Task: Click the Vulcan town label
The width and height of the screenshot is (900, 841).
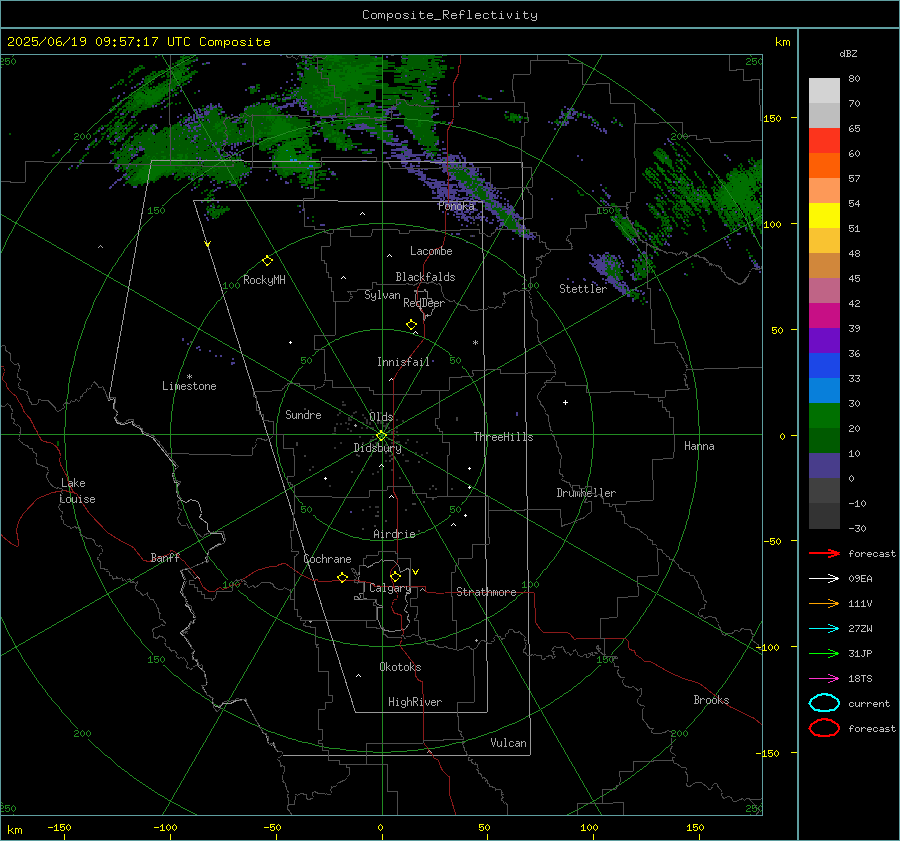Action: click(x=508, y=743)
